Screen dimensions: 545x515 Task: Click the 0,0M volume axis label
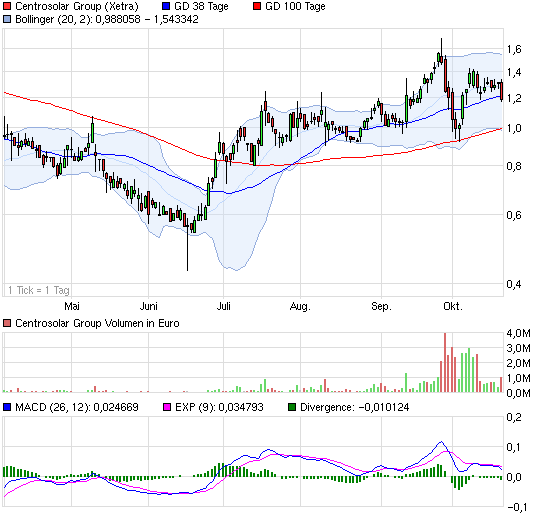tap(519, 393)
